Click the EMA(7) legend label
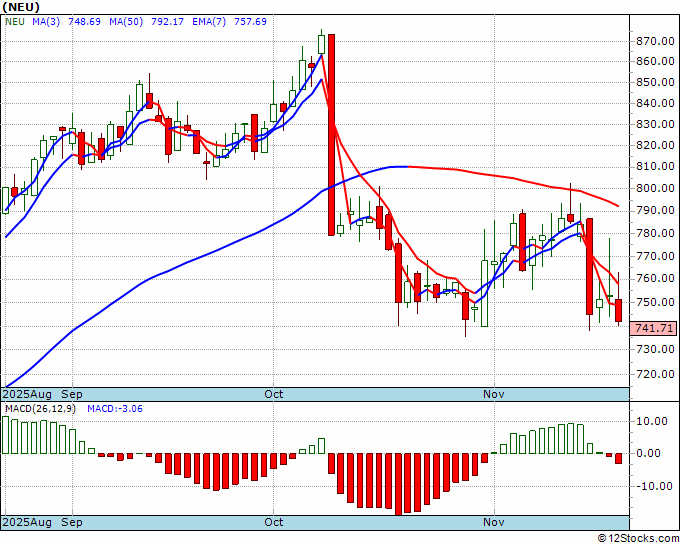The width and height of the screenshot is (680, 546). pyautogui.click(x=209, y=22)
